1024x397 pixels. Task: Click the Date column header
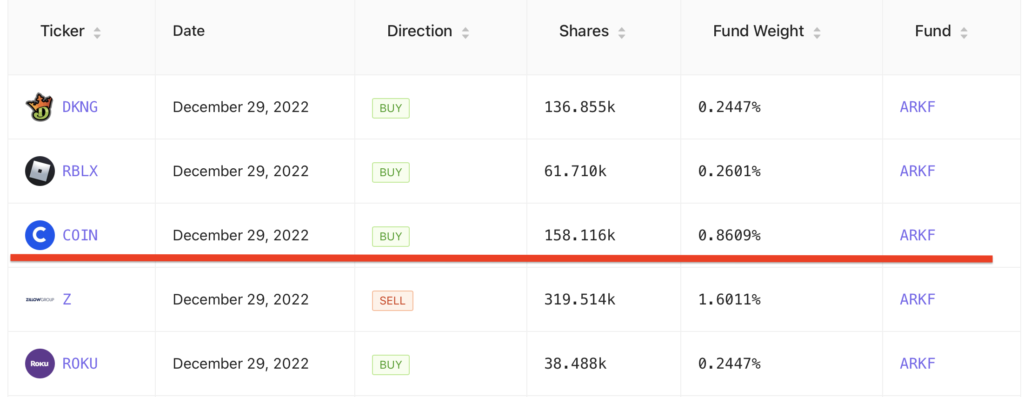click(189, 31)
